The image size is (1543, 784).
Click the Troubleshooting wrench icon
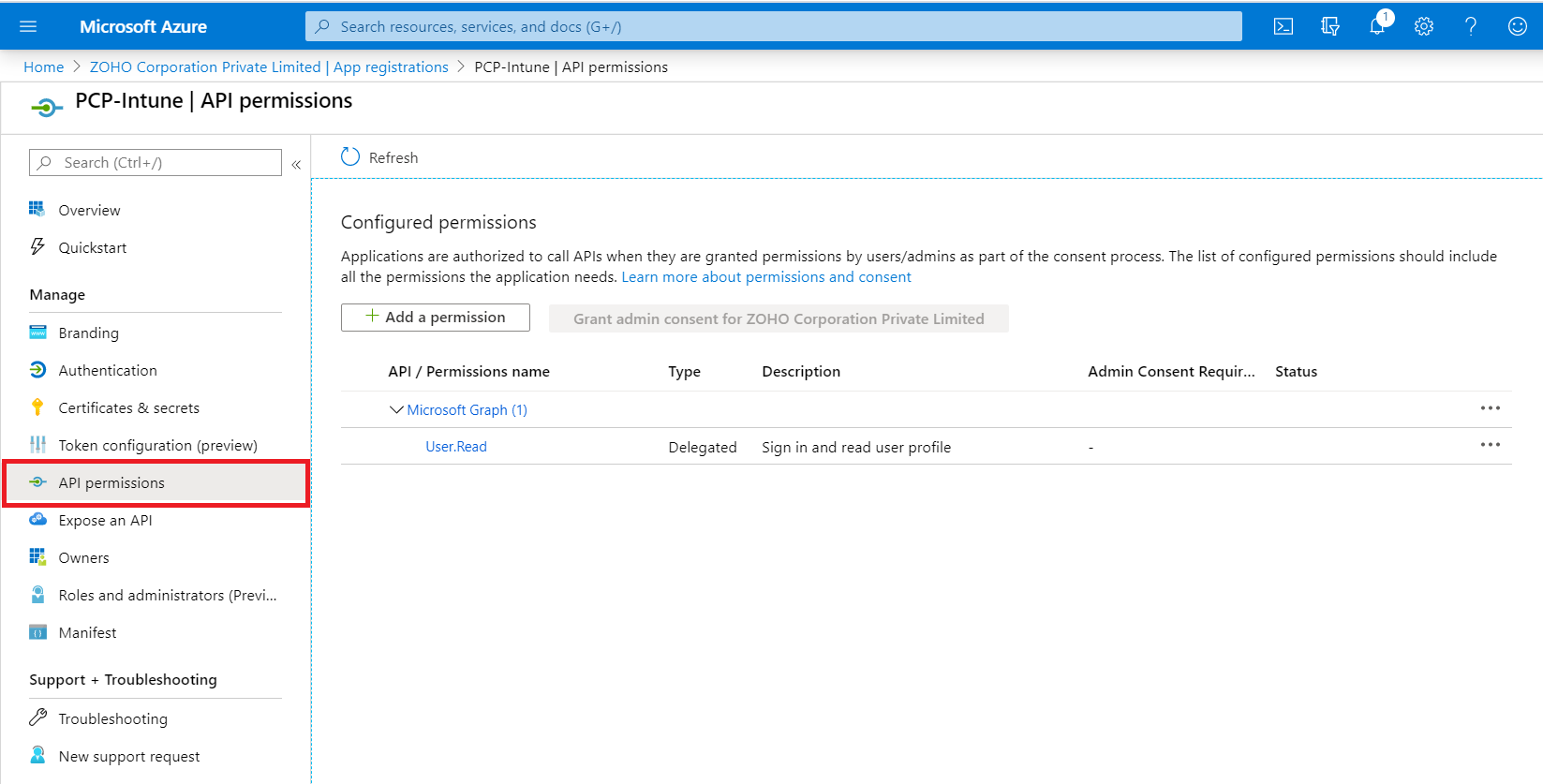pyautogui.click(x=37, y=717)
